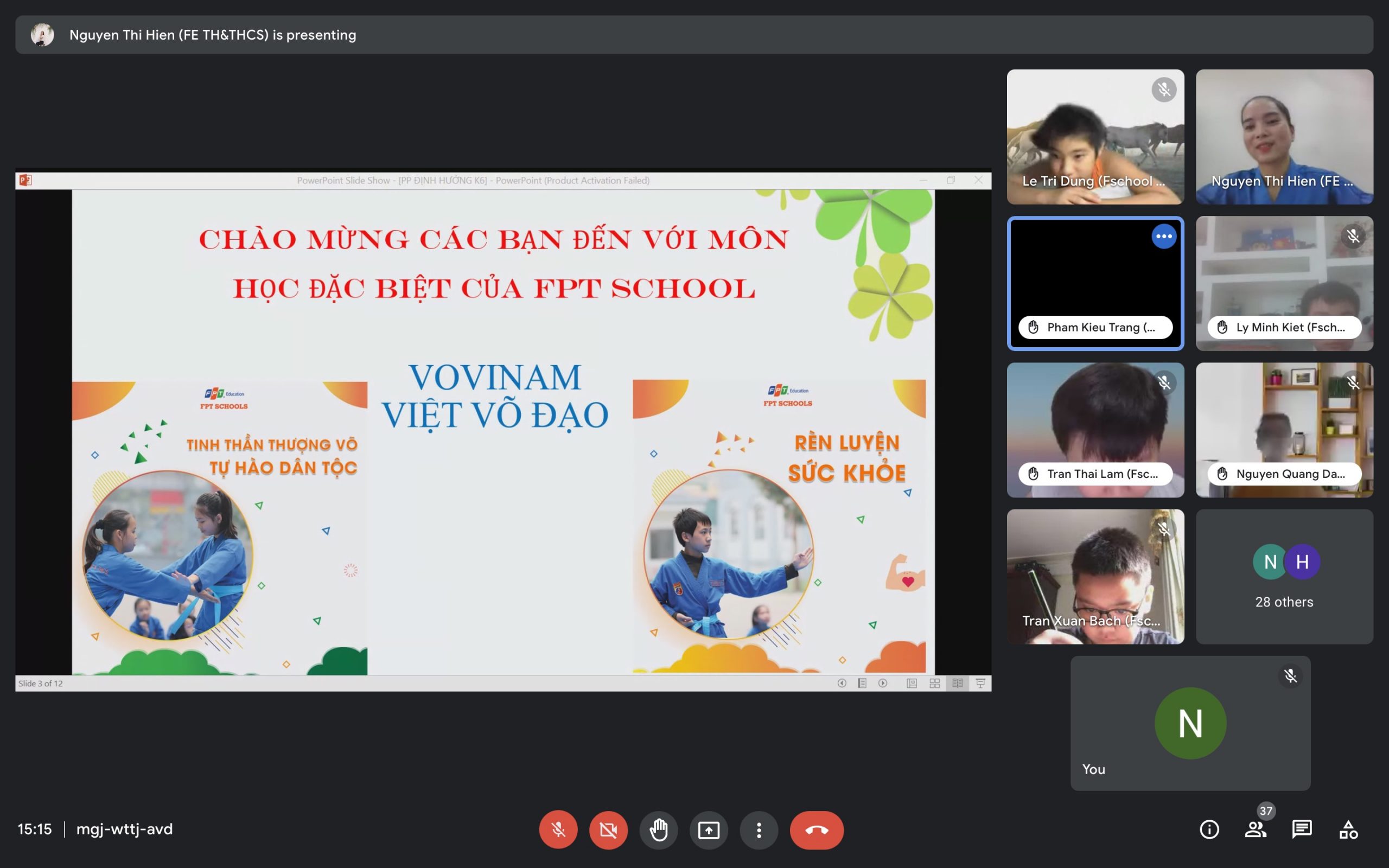This screenshot has height=868, width=1389.
Task: Click next slide arrow in PowerPoint status bar
Action: (883, 683)
